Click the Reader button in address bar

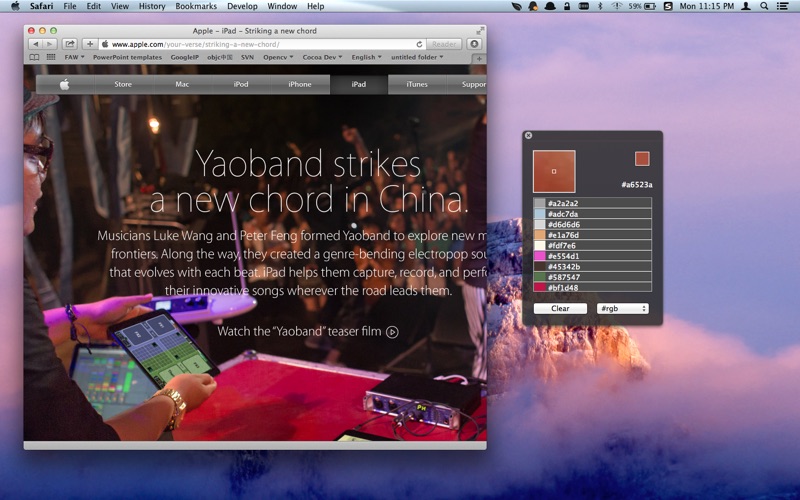pos(444,44)
